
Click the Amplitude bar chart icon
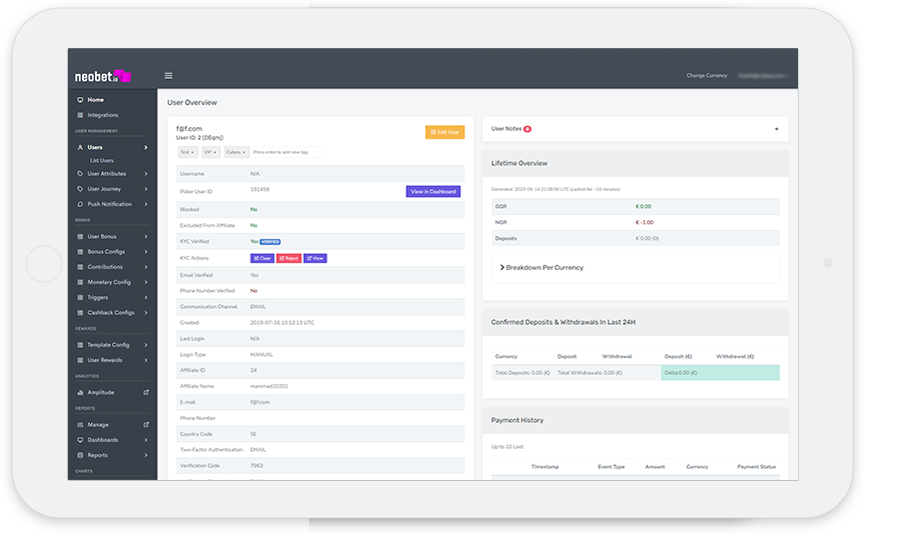80,393
